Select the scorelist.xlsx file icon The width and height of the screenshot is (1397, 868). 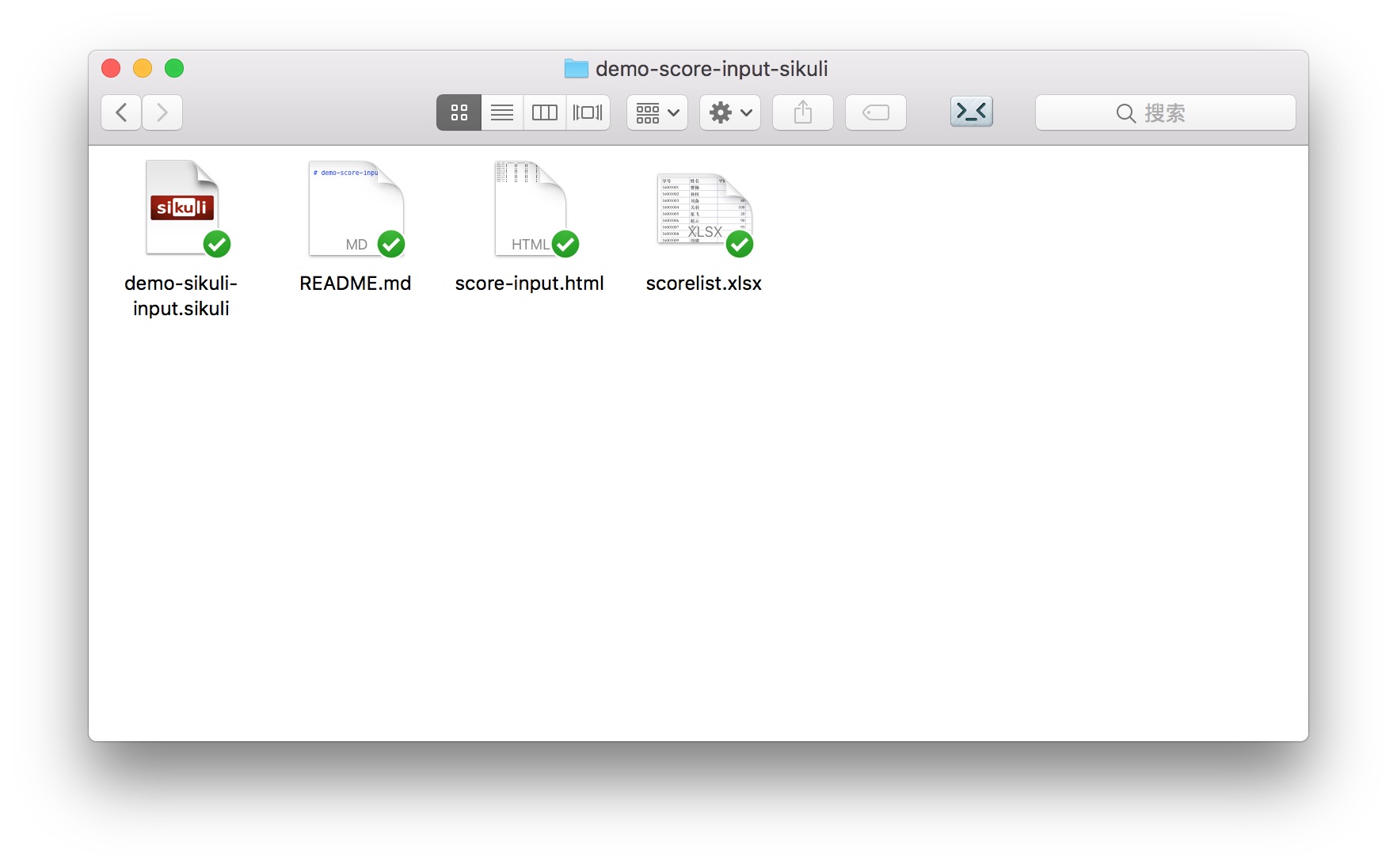(704, 209)
